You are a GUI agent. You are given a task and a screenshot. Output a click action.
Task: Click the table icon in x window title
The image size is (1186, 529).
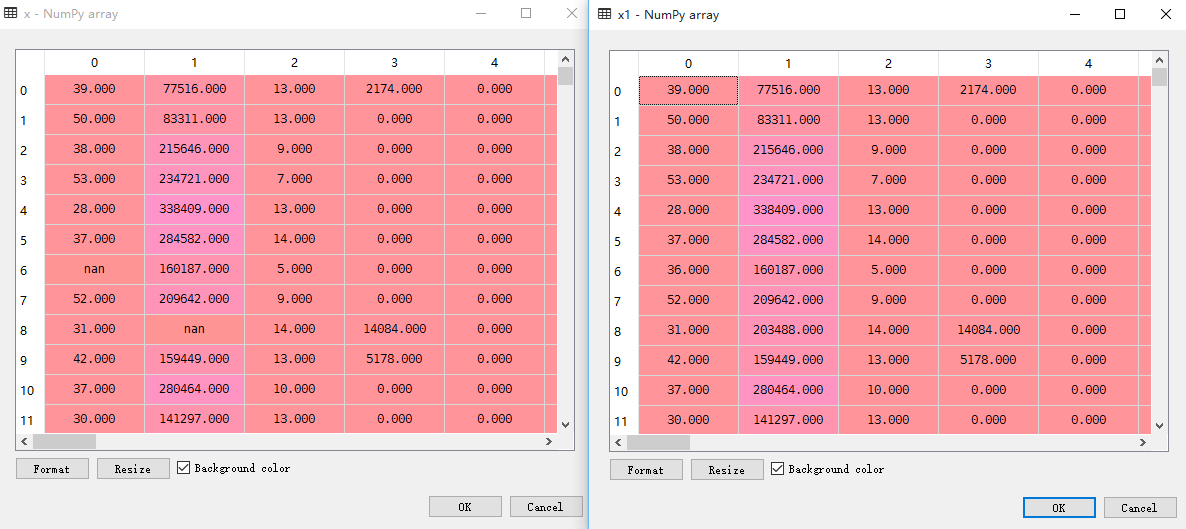(x=11, y=14)
